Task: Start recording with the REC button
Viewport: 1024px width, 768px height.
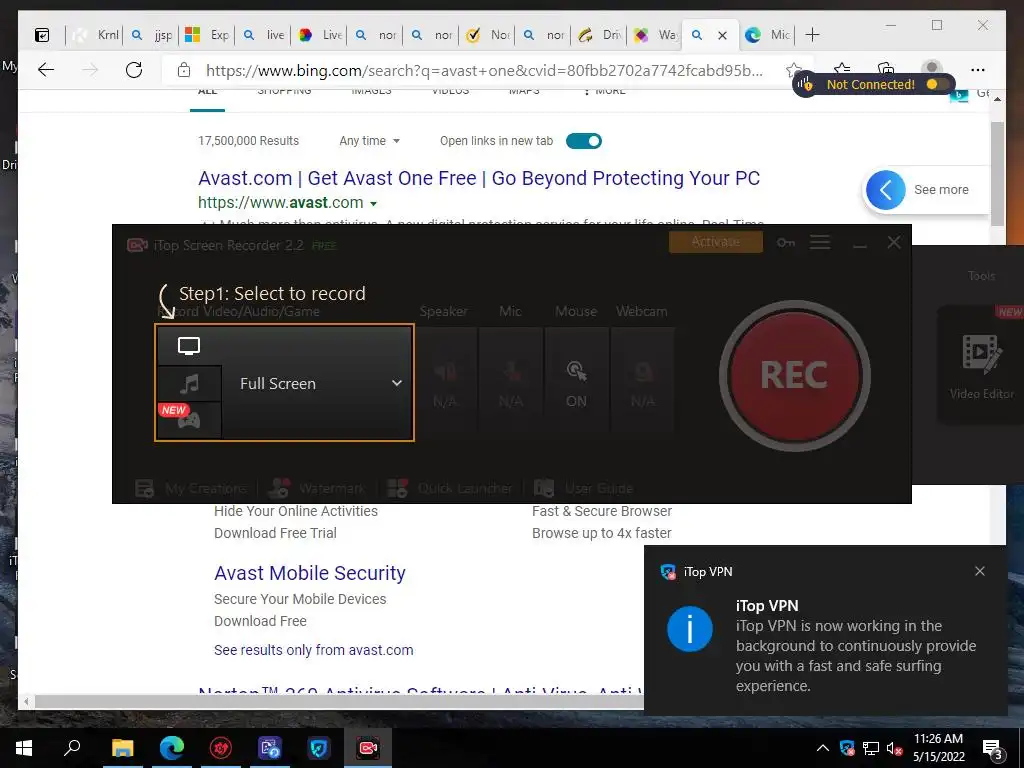Action: pyautogui.click(x=794, y=376)
